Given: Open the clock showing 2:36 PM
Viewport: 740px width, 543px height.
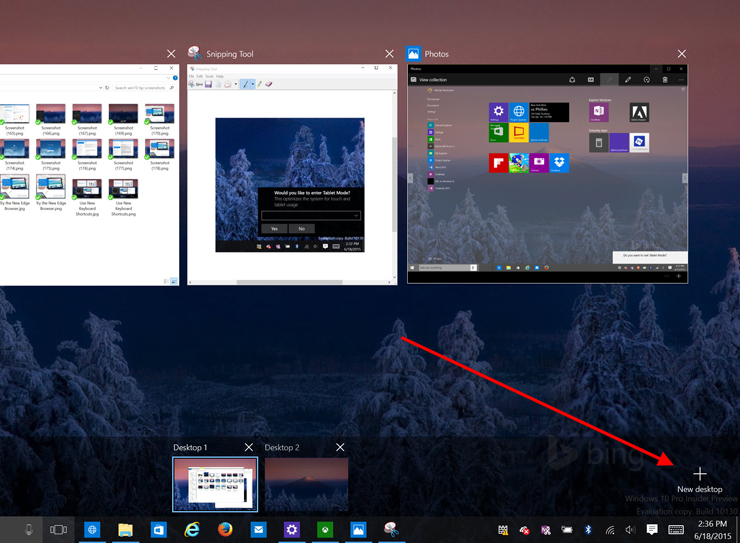Looking at the screenshot, I should click(x=711, y=529).
